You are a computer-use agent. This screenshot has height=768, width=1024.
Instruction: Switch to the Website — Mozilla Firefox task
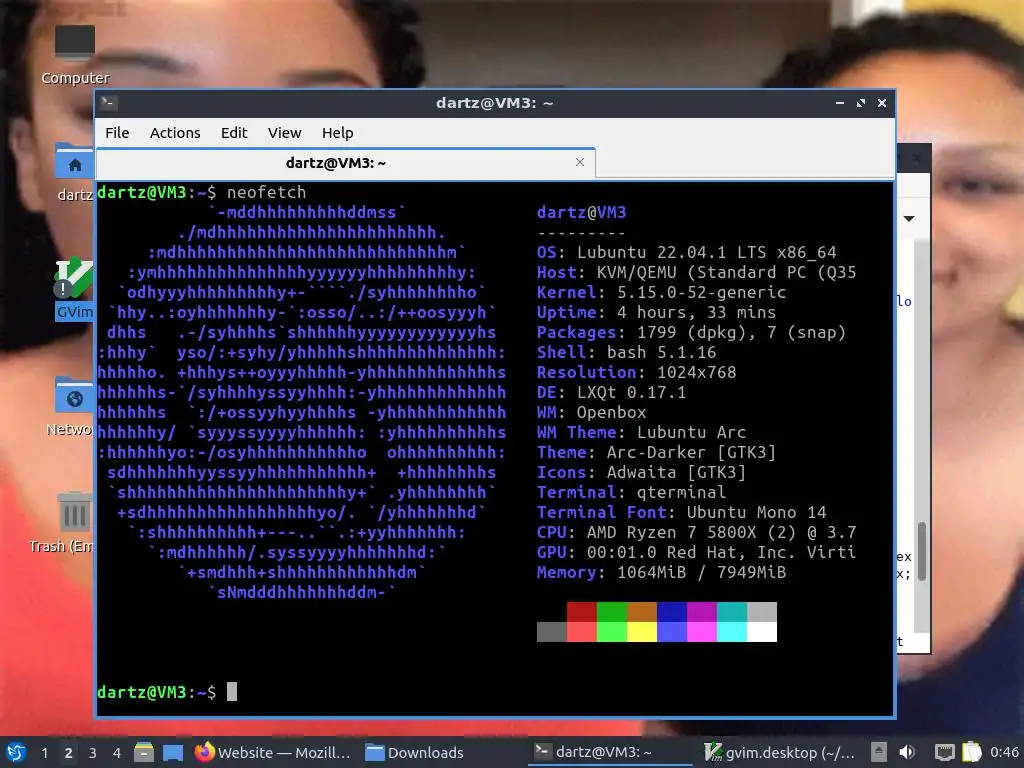pos(273,752)
